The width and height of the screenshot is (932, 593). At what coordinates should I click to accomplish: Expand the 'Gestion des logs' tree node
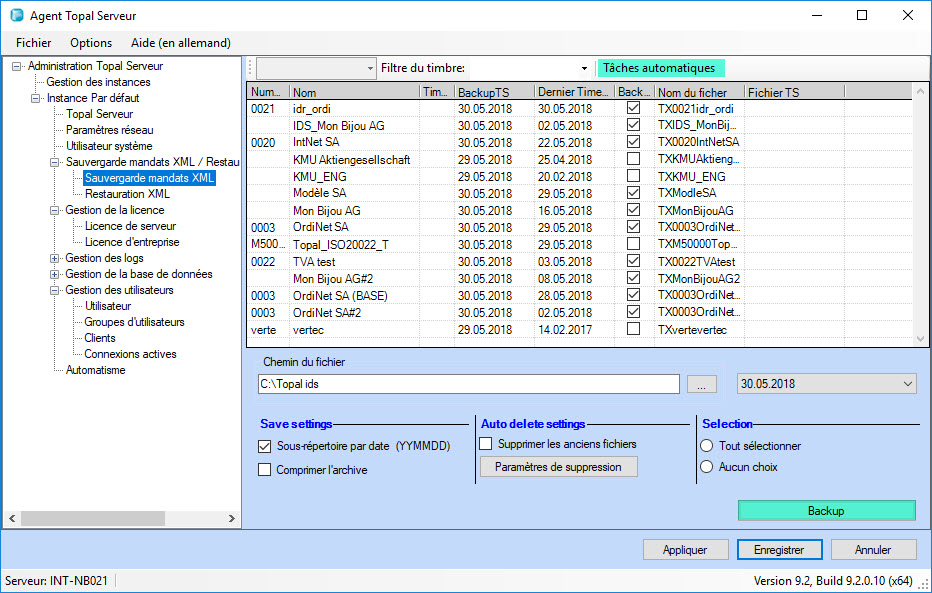[55, 258]
